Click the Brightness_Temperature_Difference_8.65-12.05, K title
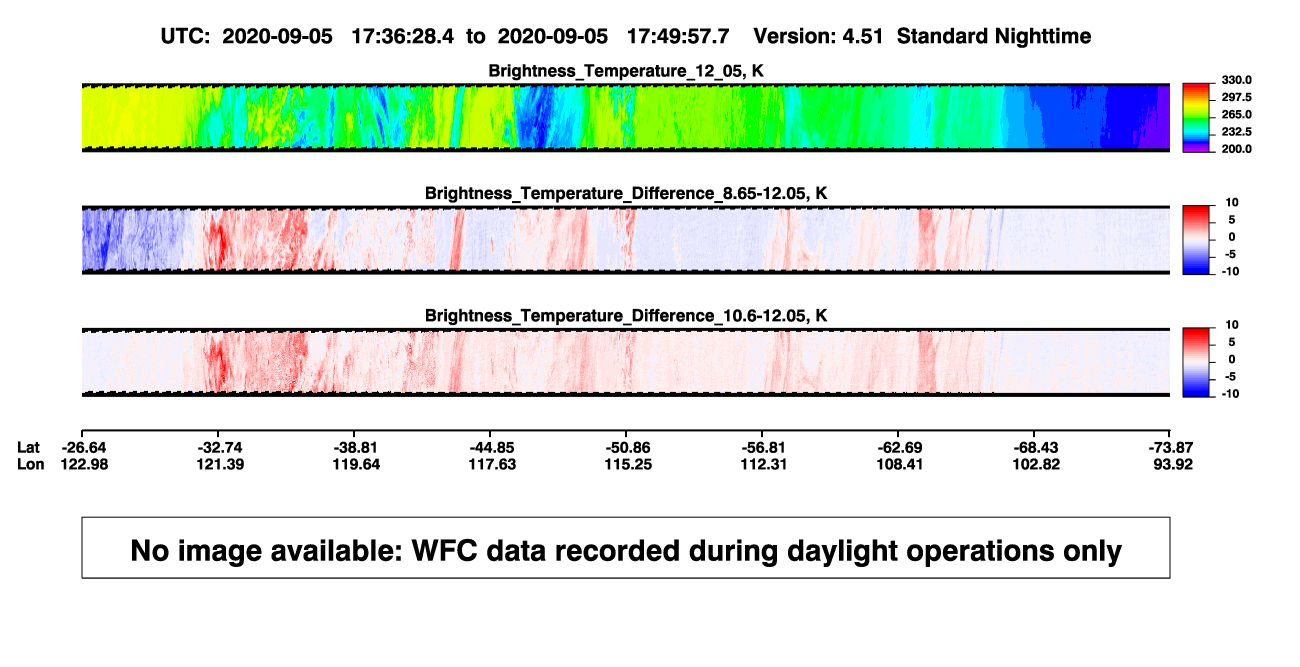This screenshot has width=1300, height=667. click(626, 193)
